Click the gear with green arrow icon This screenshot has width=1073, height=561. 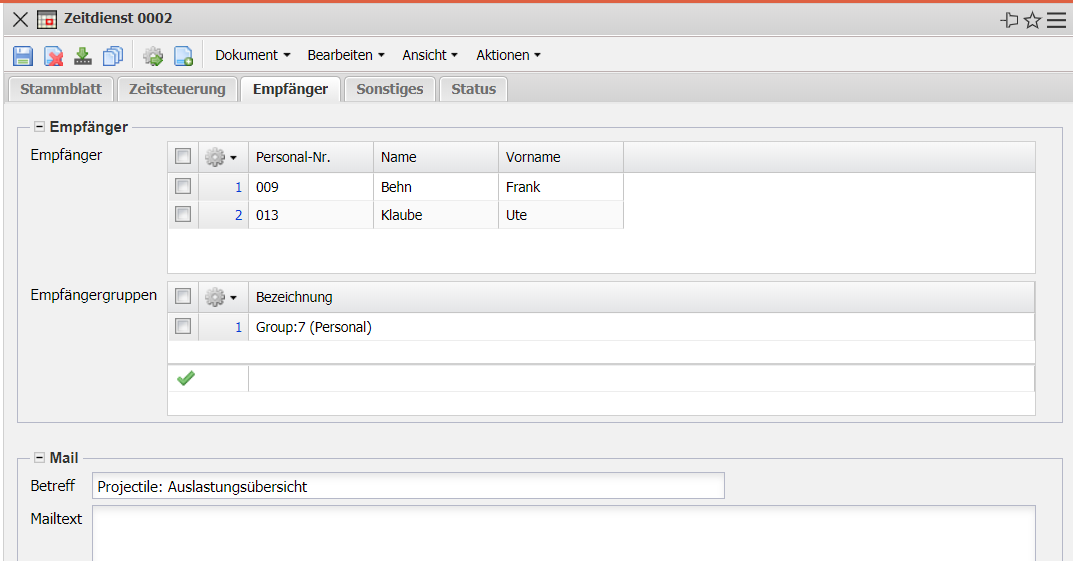(x=153, y=56)
